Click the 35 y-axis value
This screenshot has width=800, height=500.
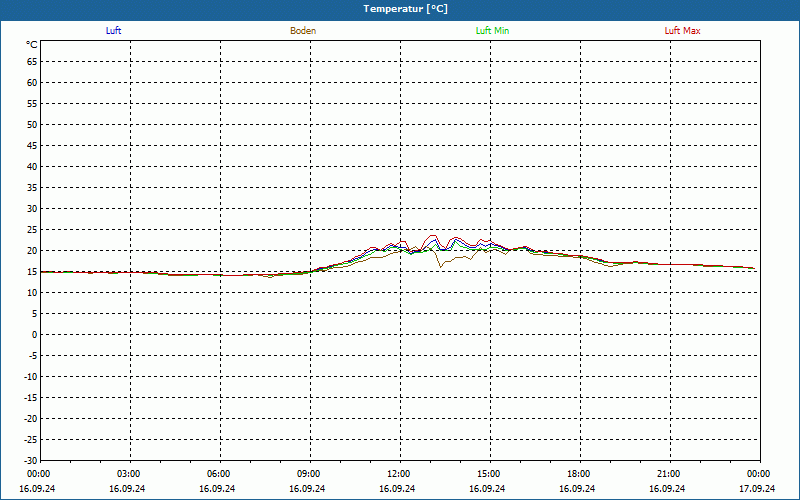pos(32,188)
